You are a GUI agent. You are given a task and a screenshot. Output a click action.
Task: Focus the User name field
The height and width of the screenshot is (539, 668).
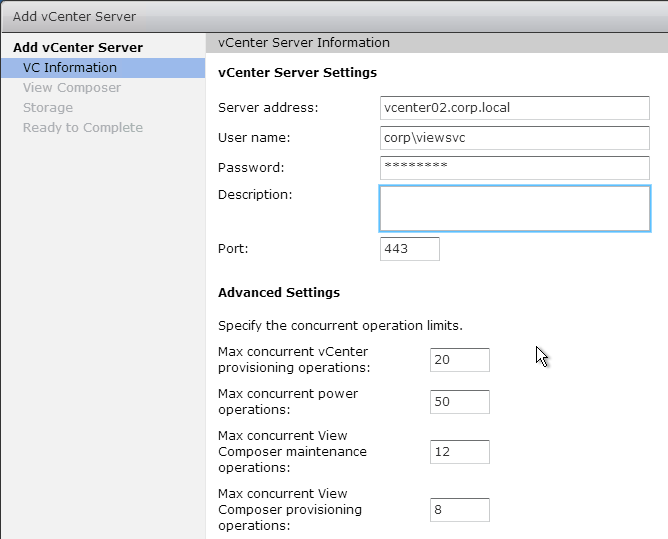515,138
